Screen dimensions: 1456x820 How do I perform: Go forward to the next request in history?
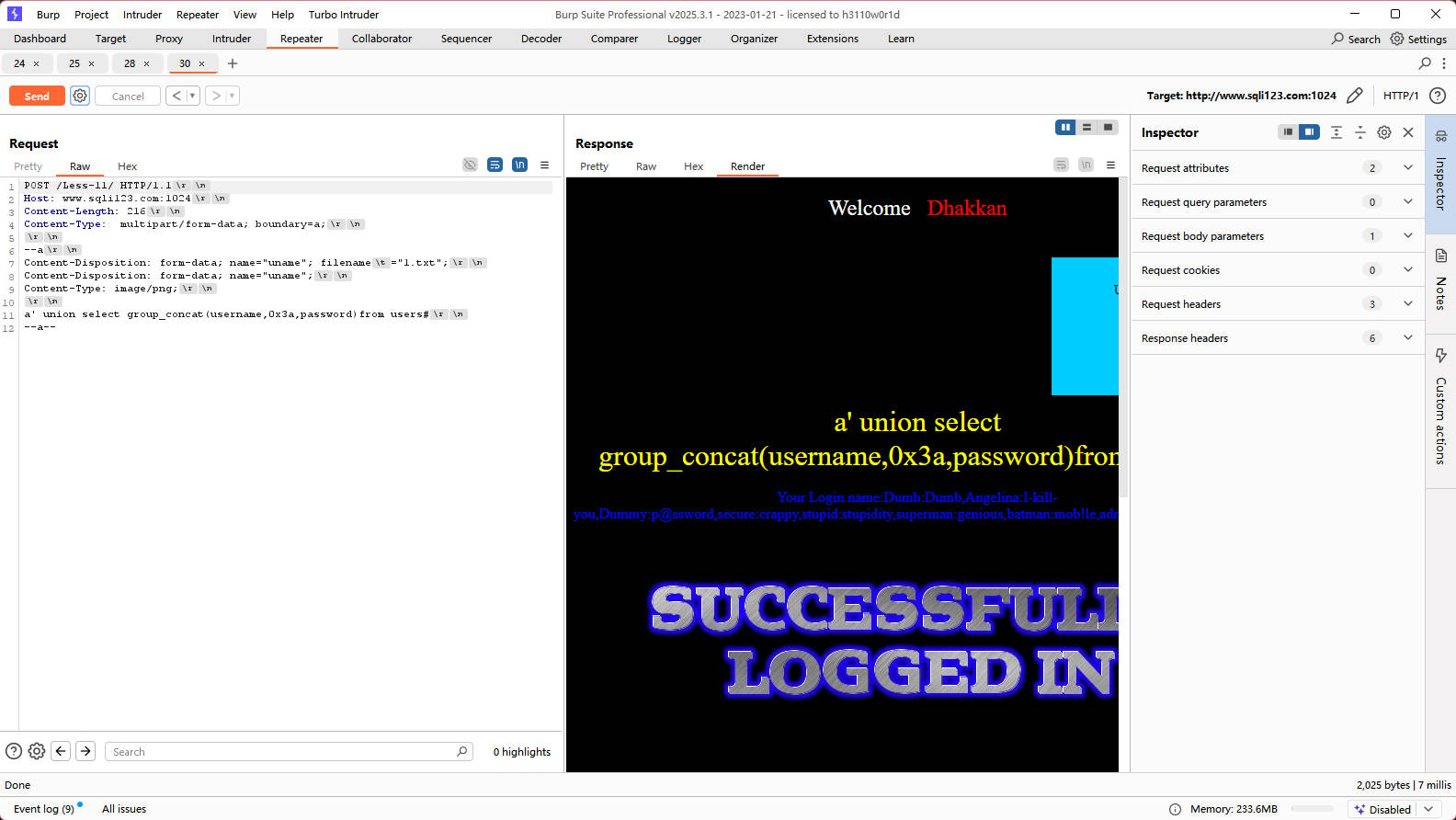click(216, 96)
